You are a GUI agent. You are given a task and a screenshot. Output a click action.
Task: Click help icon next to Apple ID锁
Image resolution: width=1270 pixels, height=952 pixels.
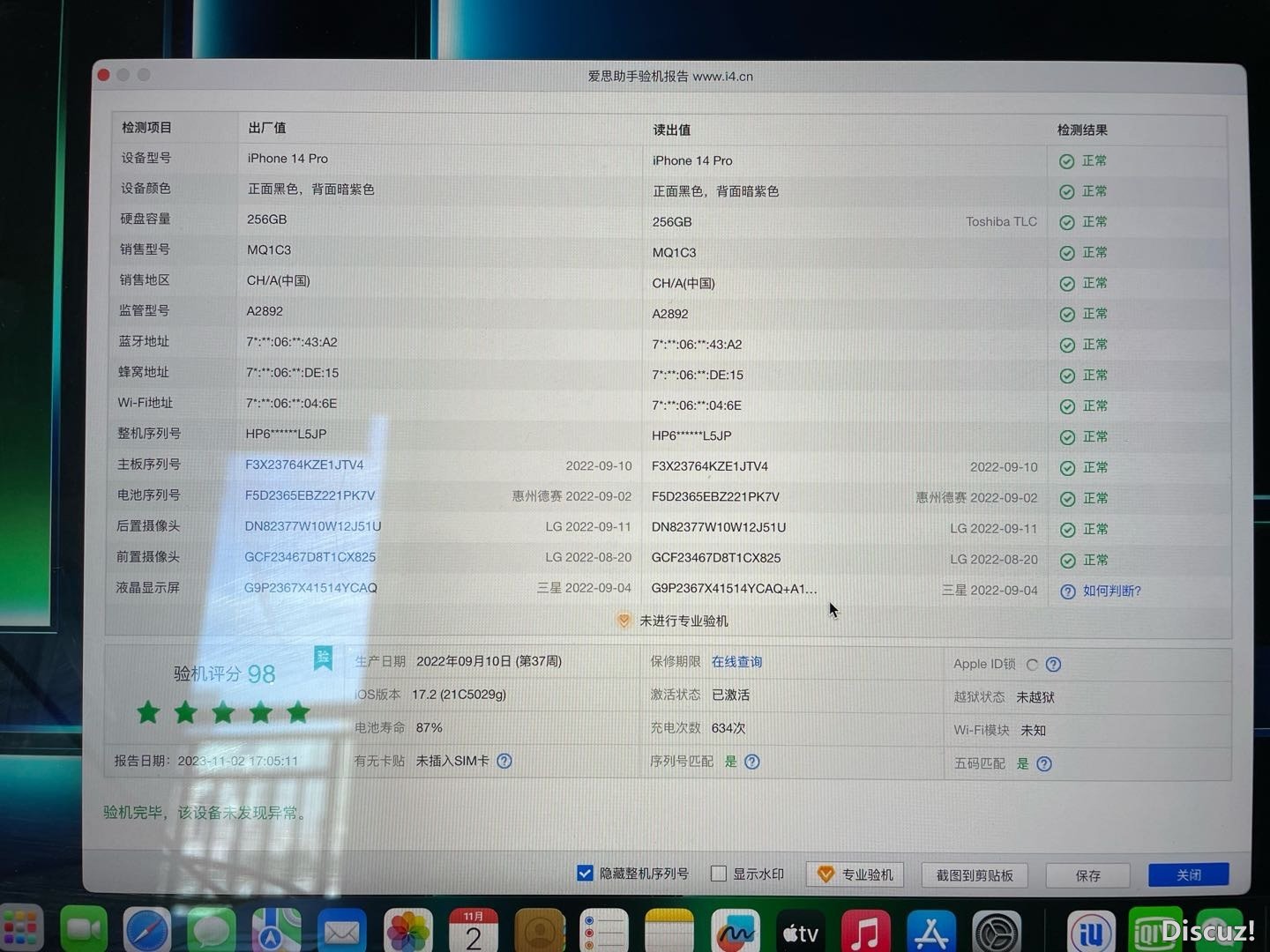click(x=1053, y=665)
